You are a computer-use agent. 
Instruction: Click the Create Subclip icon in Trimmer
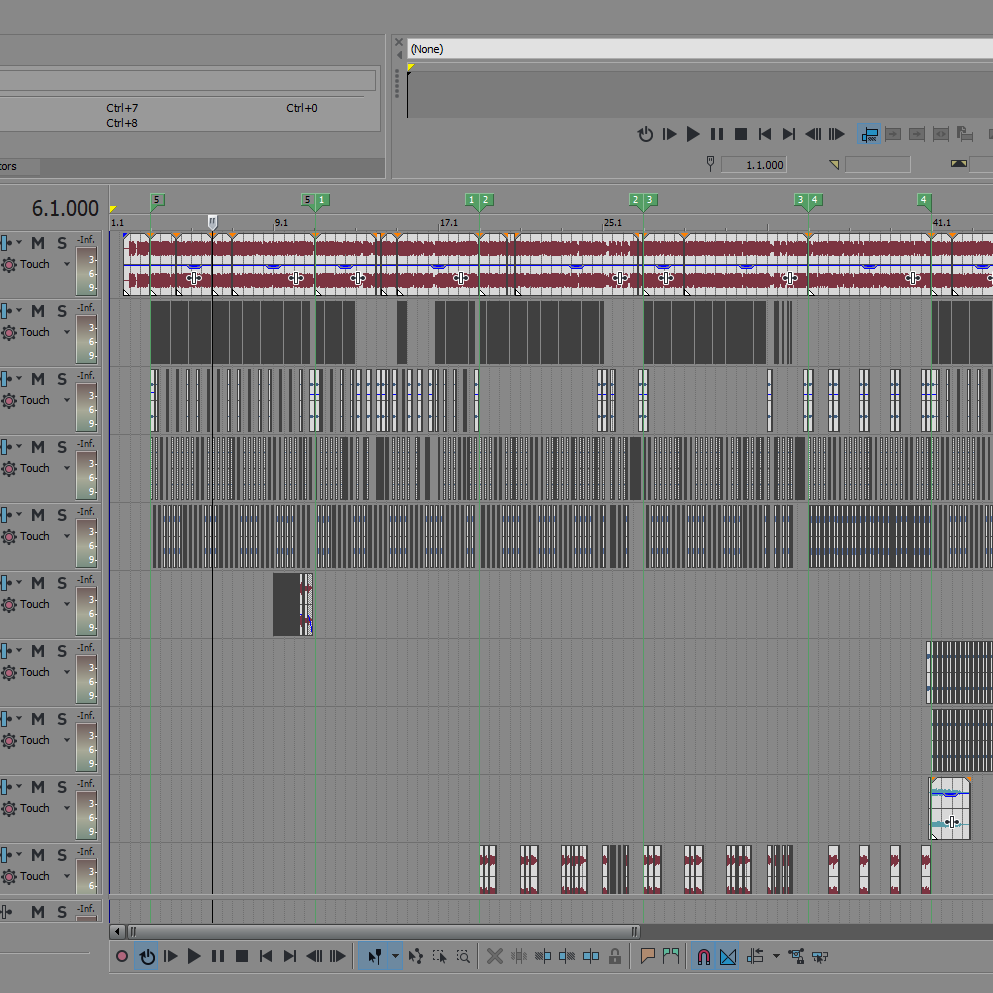pos(965,134)
